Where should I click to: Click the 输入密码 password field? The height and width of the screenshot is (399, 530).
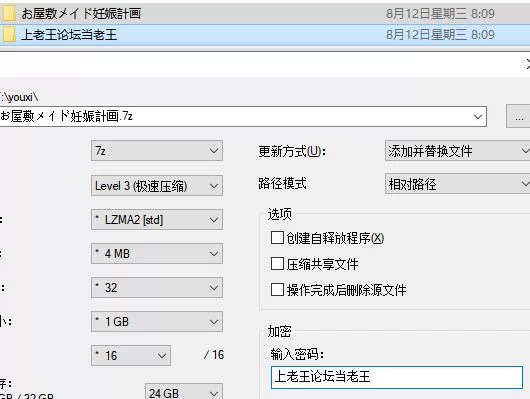pos(397,377)
